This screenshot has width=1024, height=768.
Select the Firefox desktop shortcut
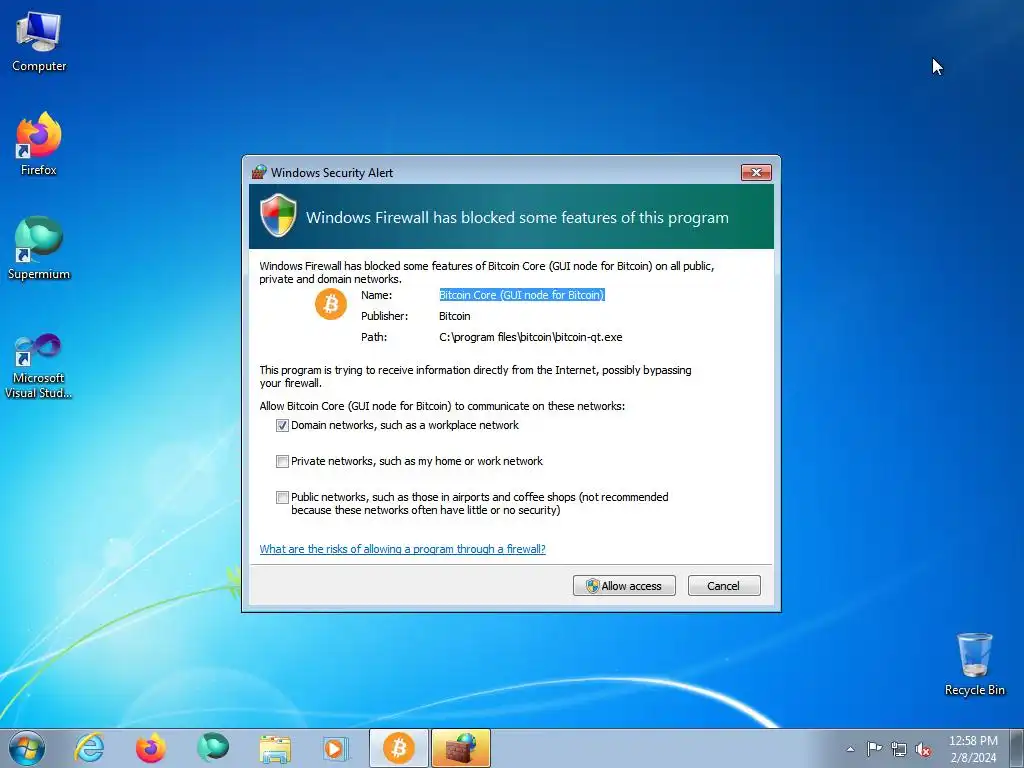click(39, 144)
